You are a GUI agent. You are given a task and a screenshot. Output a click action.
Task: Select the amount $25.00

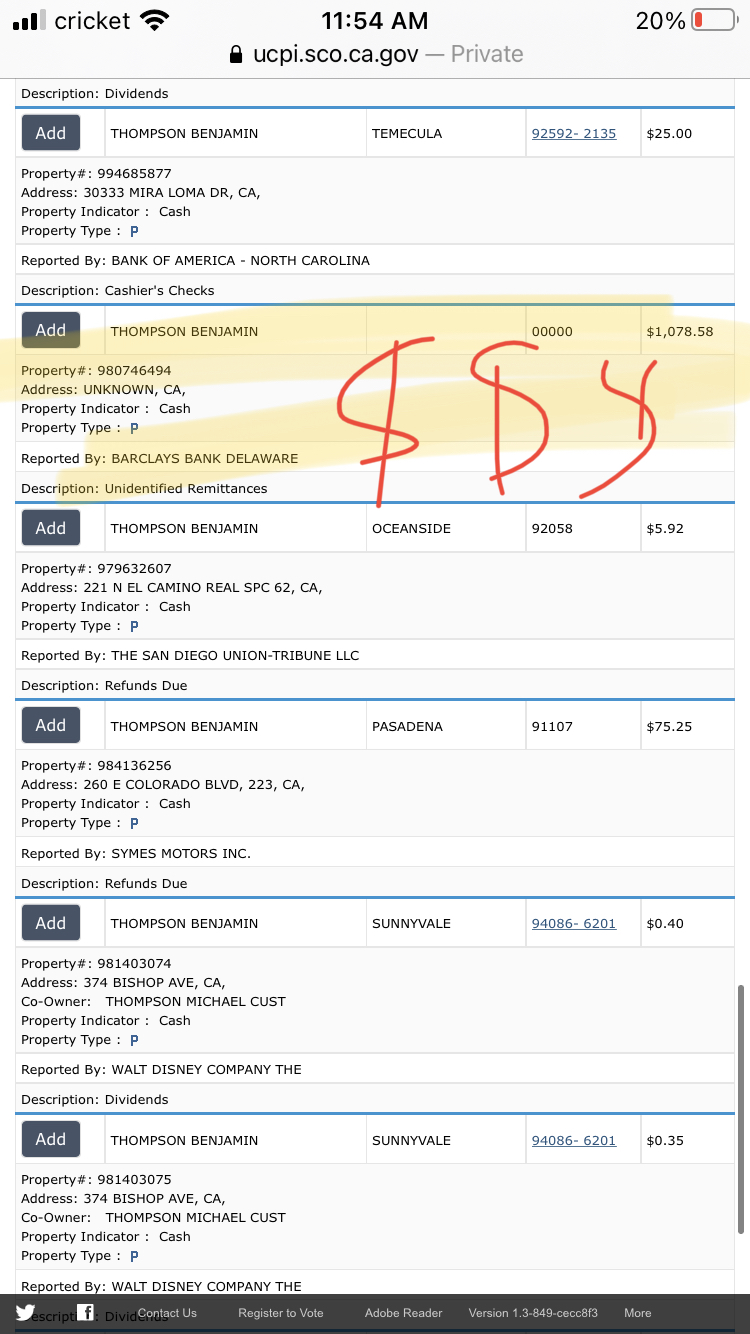pos(669,133)
